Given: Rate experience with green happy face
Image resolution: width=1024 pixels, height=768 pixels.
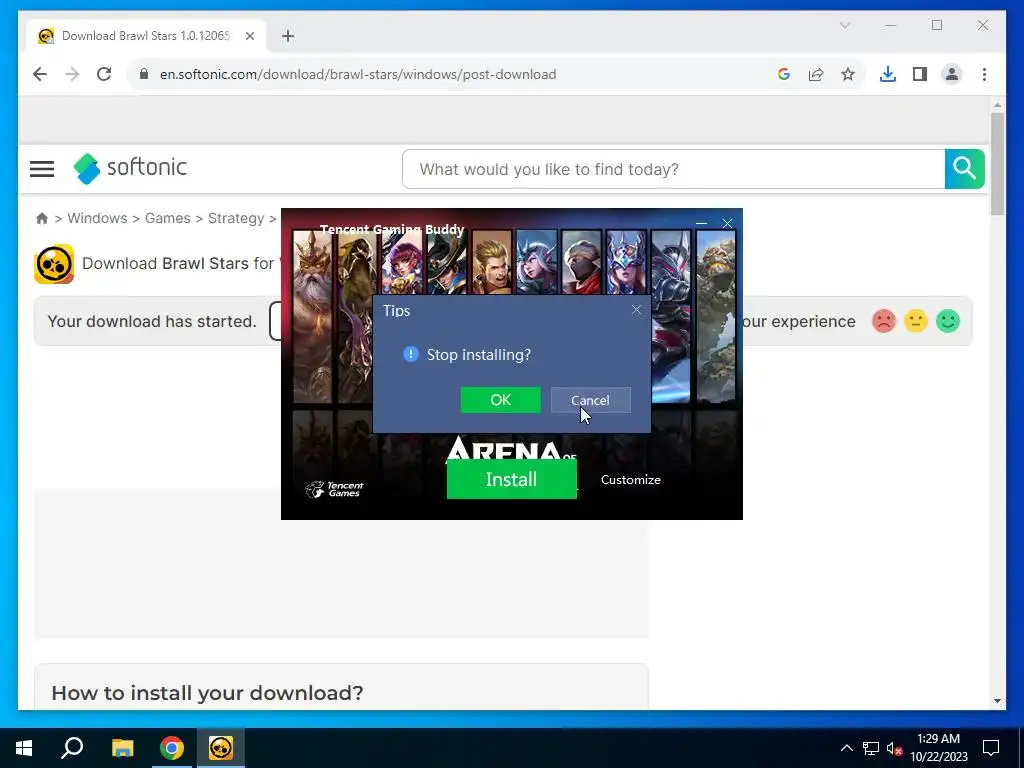Looking at the screenshot, I should tap(948, 321).
